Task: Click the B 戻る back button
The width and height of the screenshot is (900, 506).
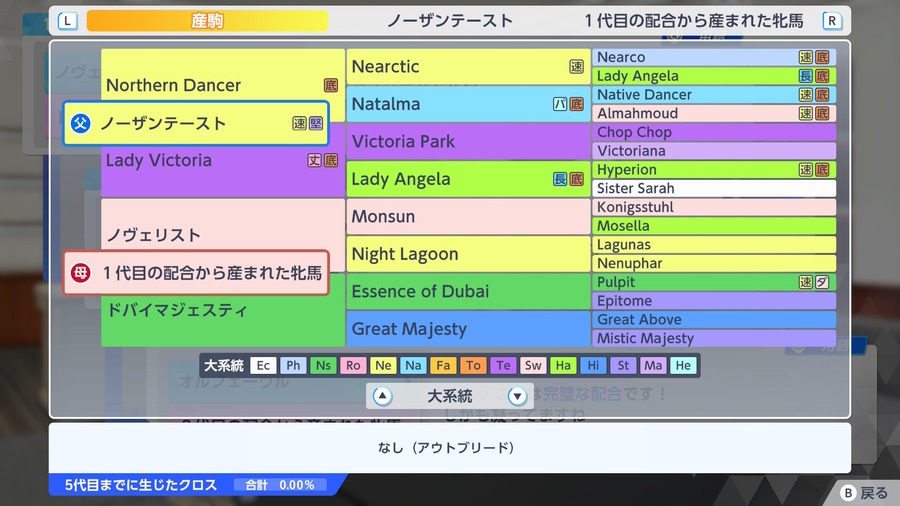Action: tap(864, 493)
